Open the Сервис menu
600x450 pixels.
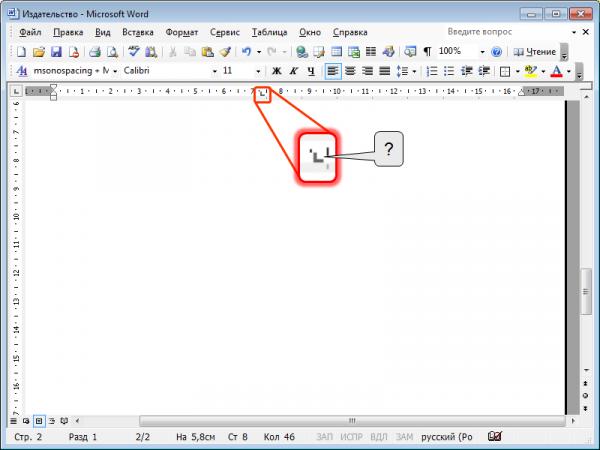(225, 33)
